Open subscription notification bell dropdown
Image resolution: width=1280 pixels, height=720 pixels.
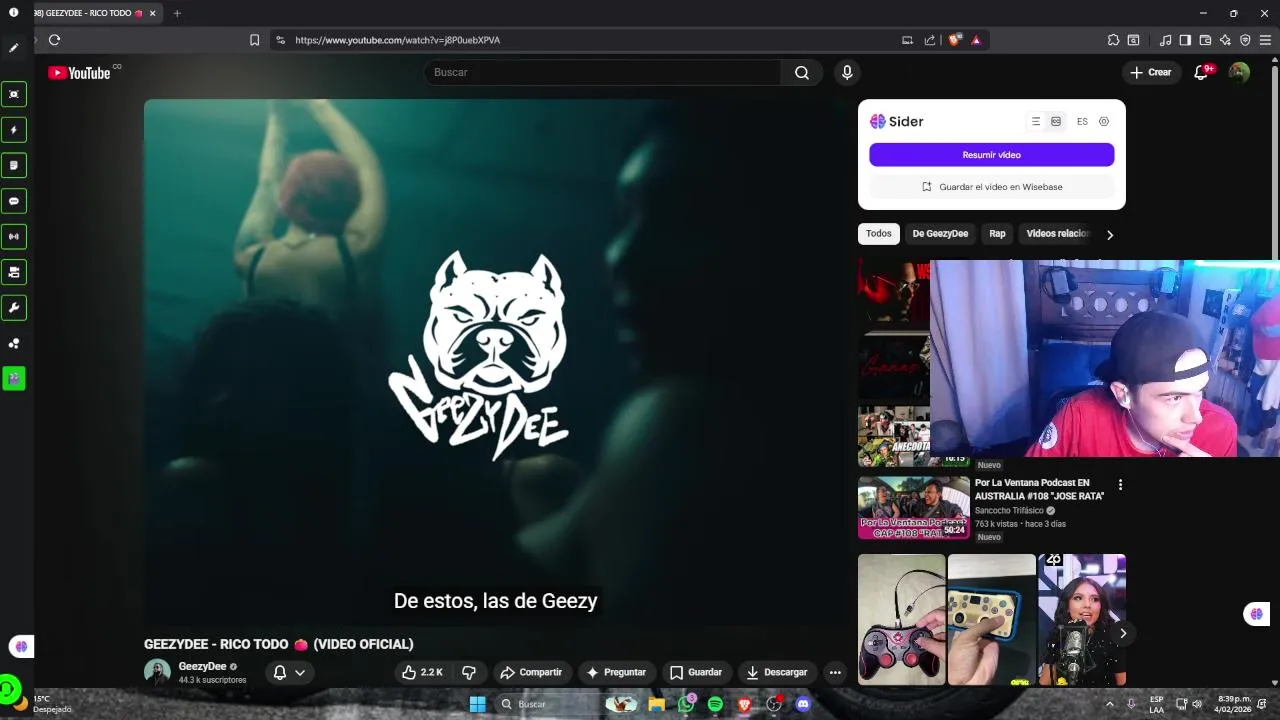coord(290,672)
